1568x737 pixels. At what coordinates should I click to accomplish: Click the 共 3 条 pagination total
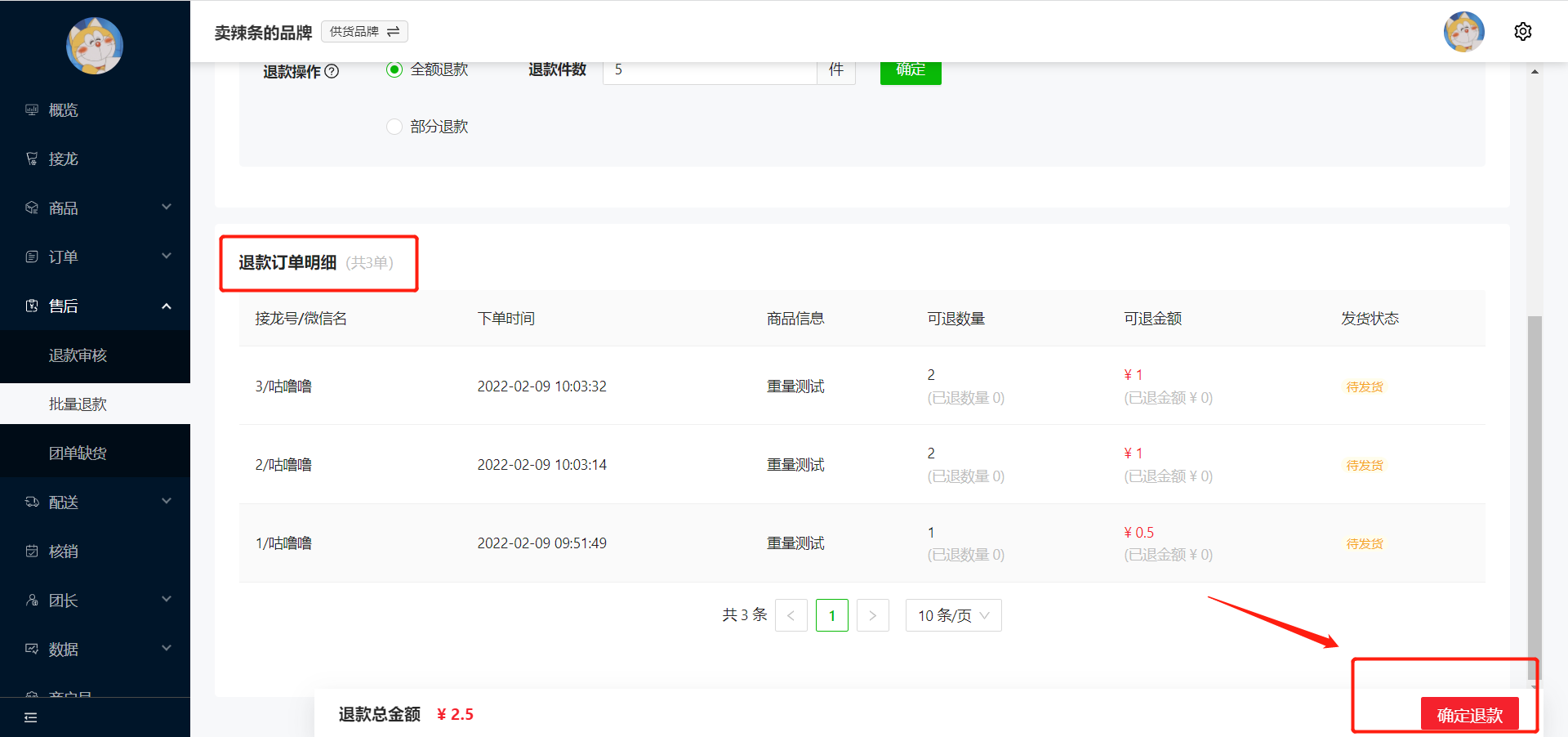click(745, 614)
